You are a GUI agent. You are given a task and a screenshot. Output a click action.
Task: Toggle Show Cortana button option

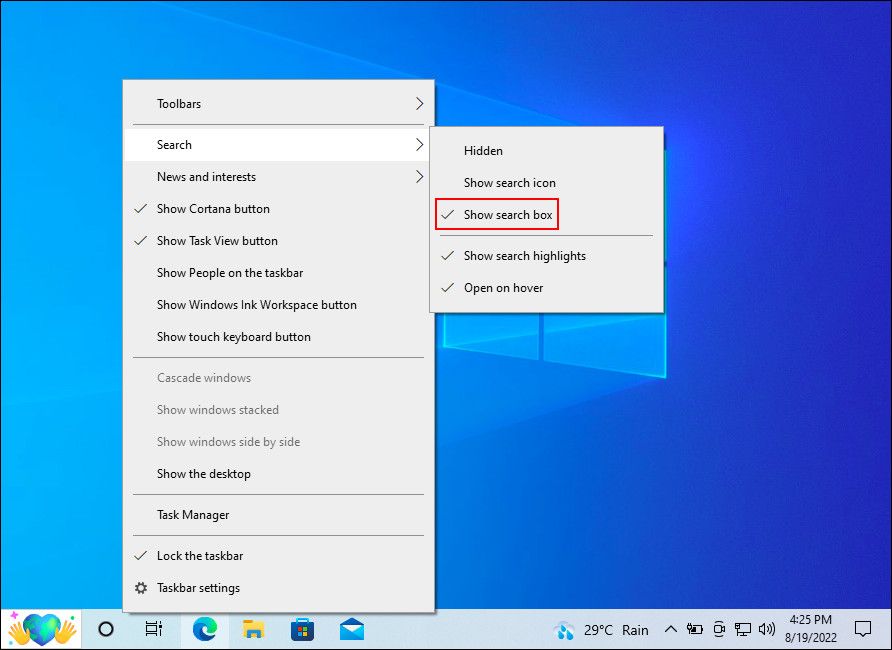coord(213,208)
